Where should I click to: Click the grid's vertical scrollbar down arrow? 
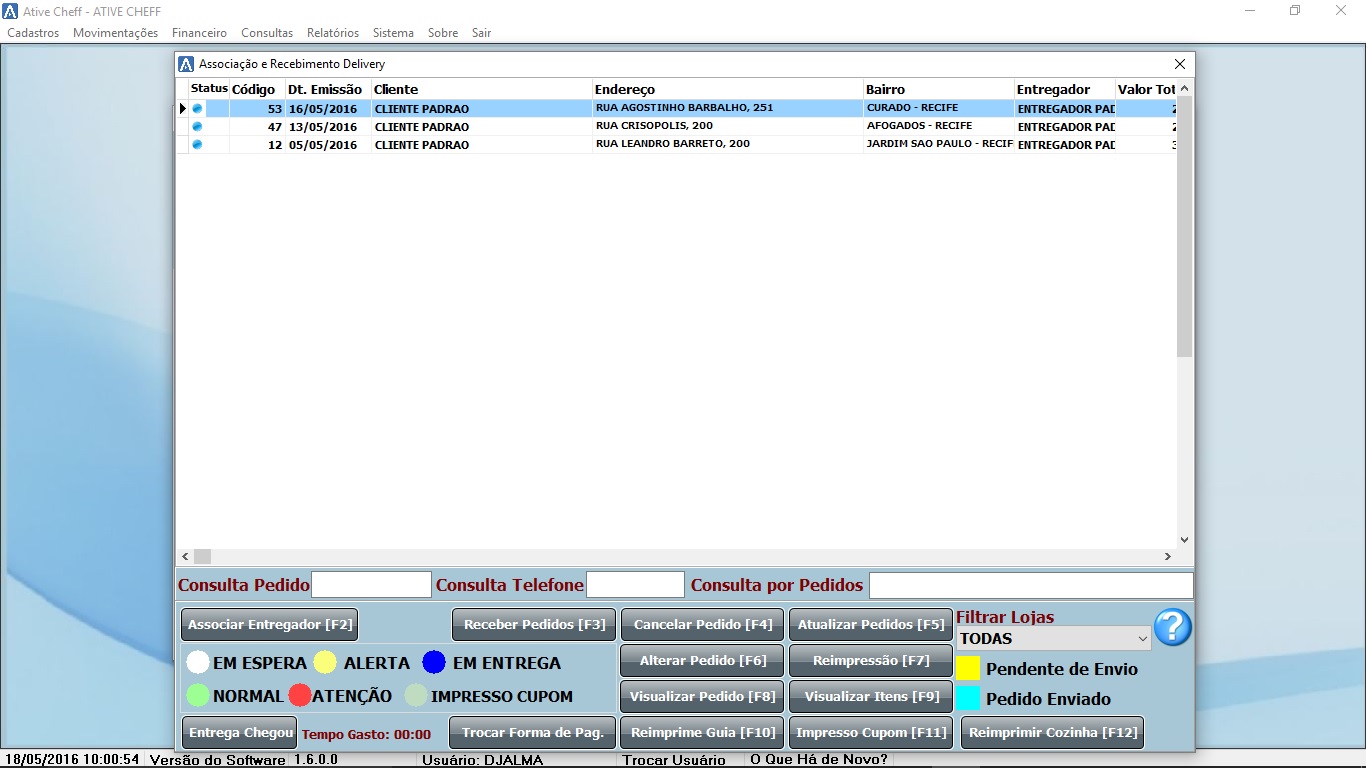[1184, 540]
